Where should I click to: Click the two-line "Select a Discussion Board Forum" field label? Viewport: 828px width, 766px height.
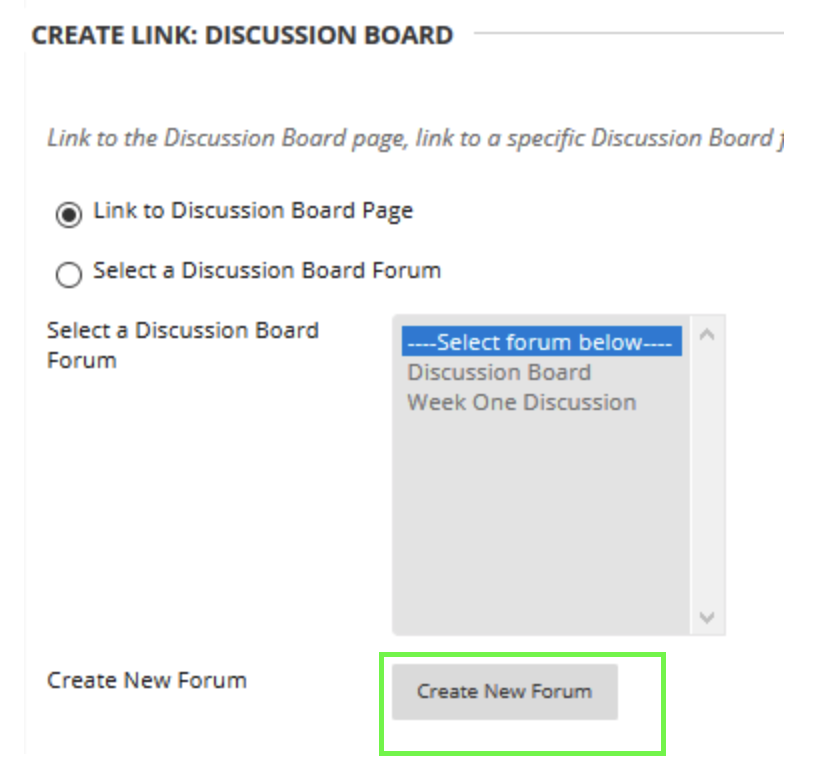182,345
